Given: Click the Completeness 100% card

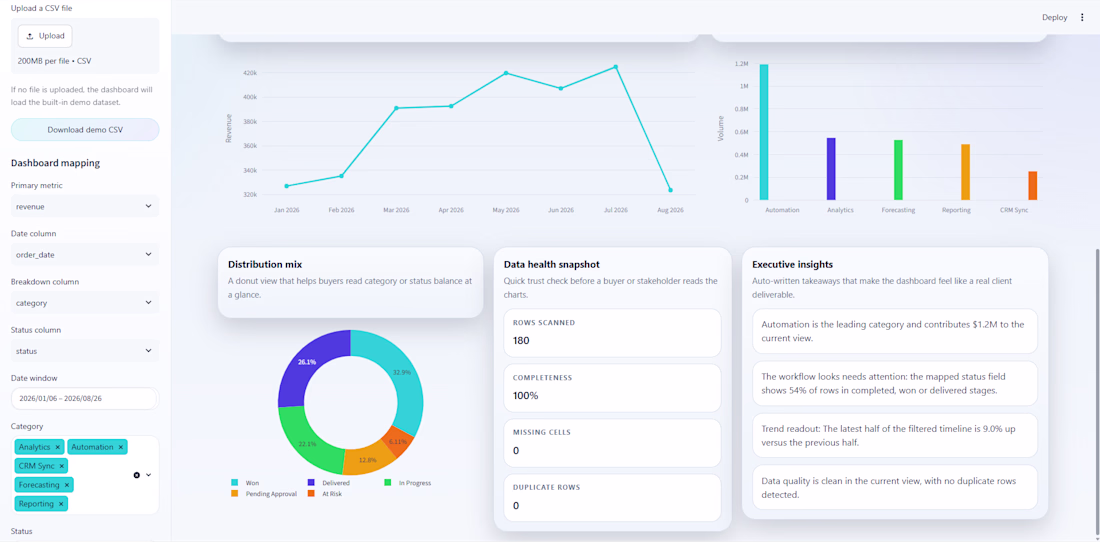Looking at the screenshot, I should [x=612, y=388].
